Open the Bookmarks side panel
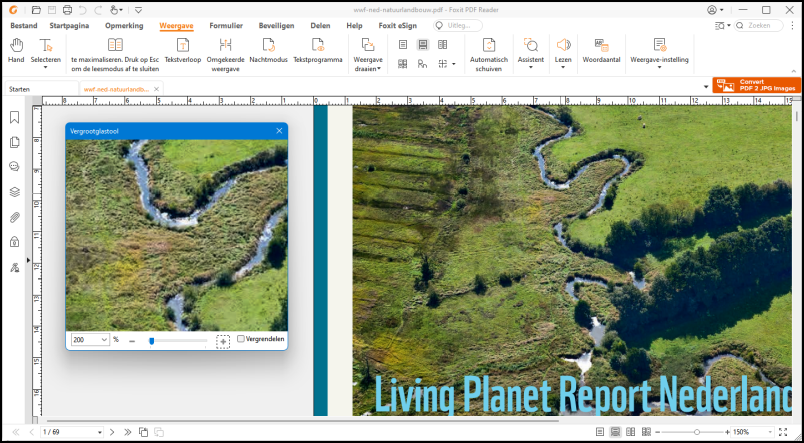This screenshot has height=443, width=804. pyautogui.click(x=14, y=117)
